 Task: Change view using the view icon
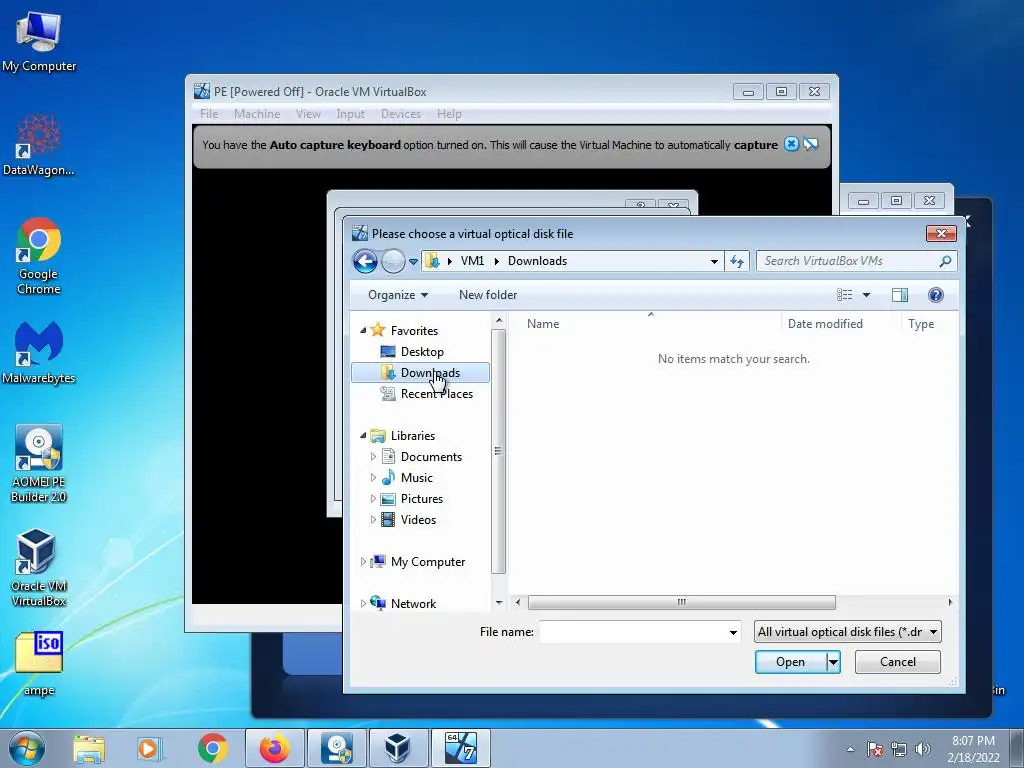[844, 295]
